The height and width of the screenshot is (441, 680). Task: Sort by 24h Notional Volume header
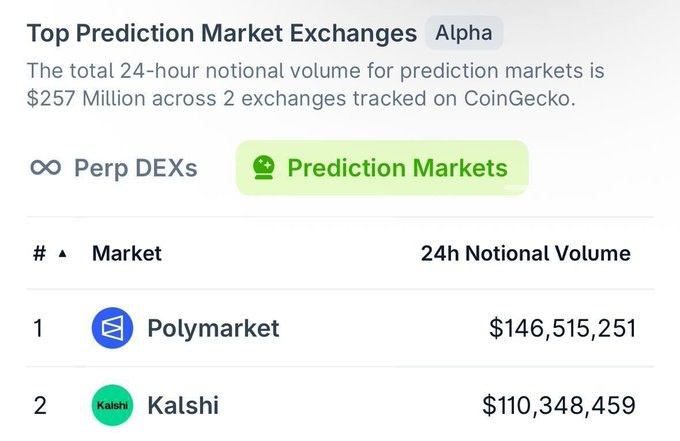[x=526, y=254]
